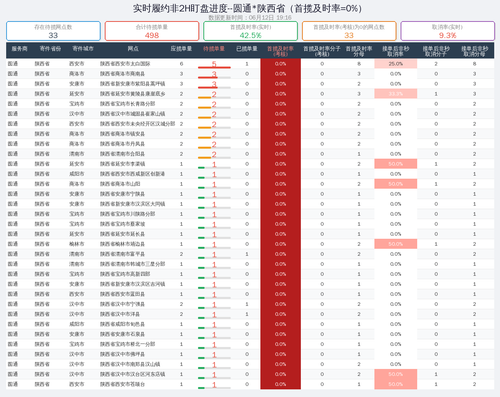
Task: Click the 接单后非秒取消率 column header
Action: point(396,51)
